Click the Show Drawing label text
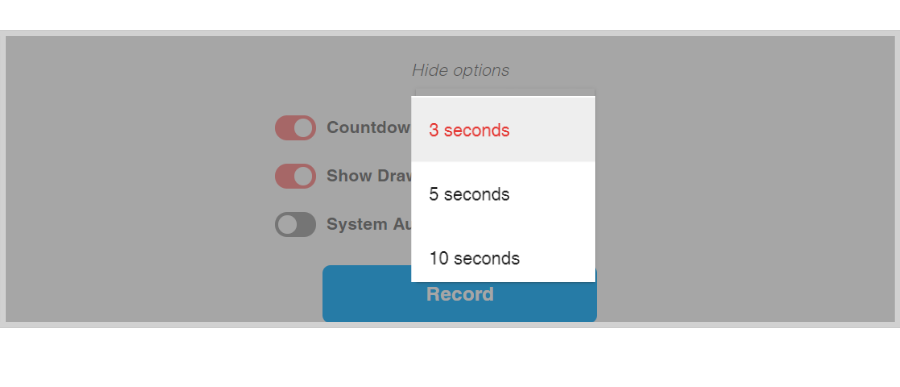900x387 pixels. coord(368,176)
